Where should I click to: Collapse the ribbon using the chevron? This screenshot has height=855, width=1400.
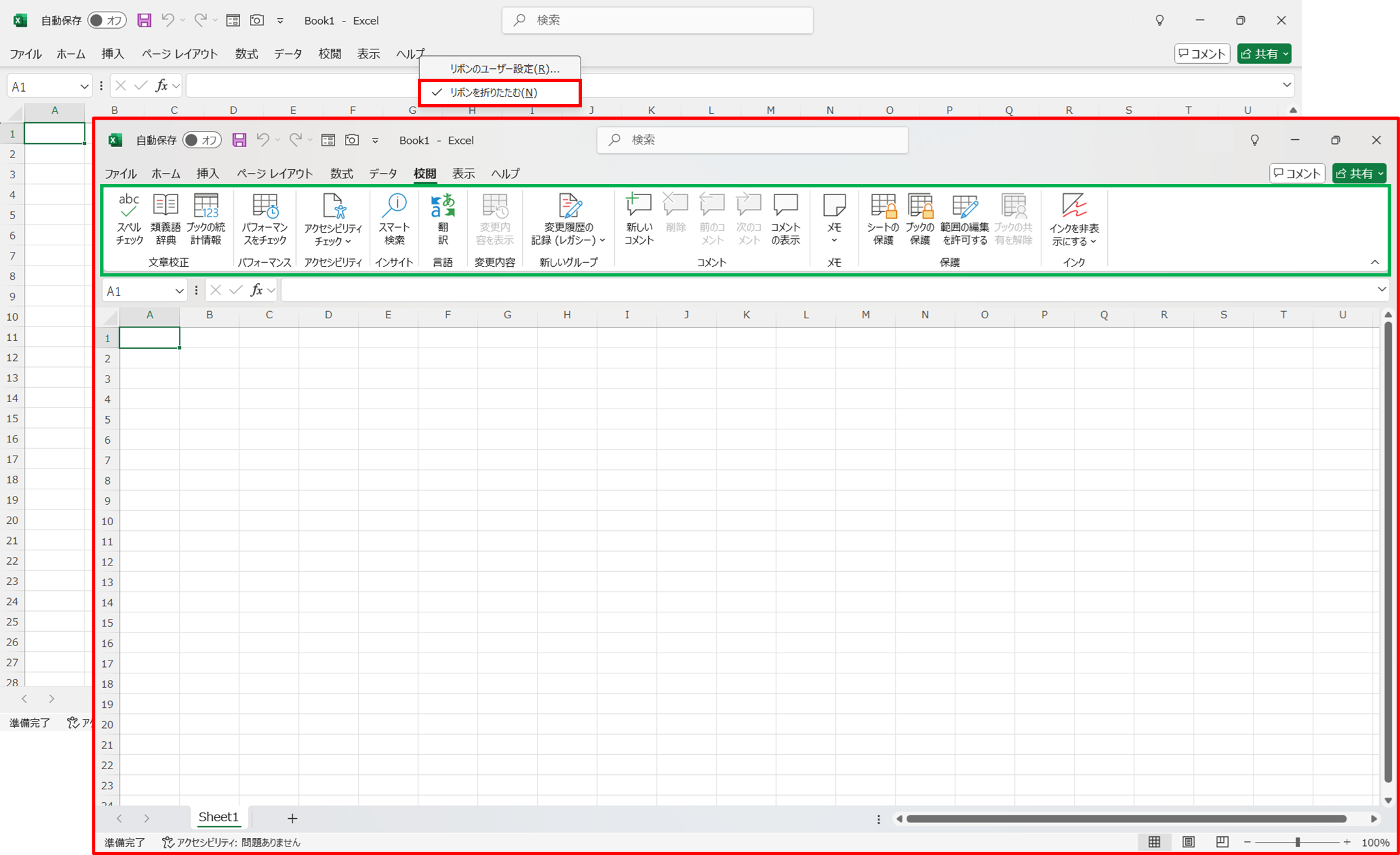(x=1375, y=262)
